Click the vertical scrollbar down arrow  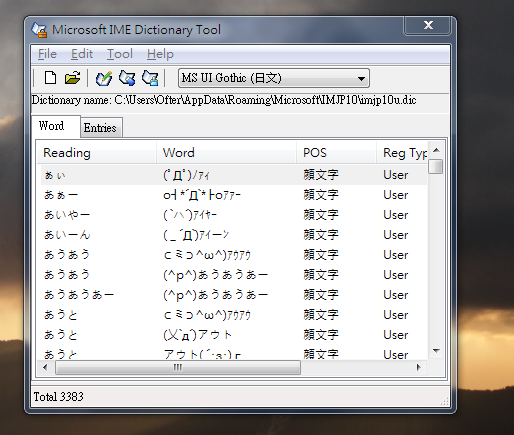pyautogui.click(x=436, y=351)
